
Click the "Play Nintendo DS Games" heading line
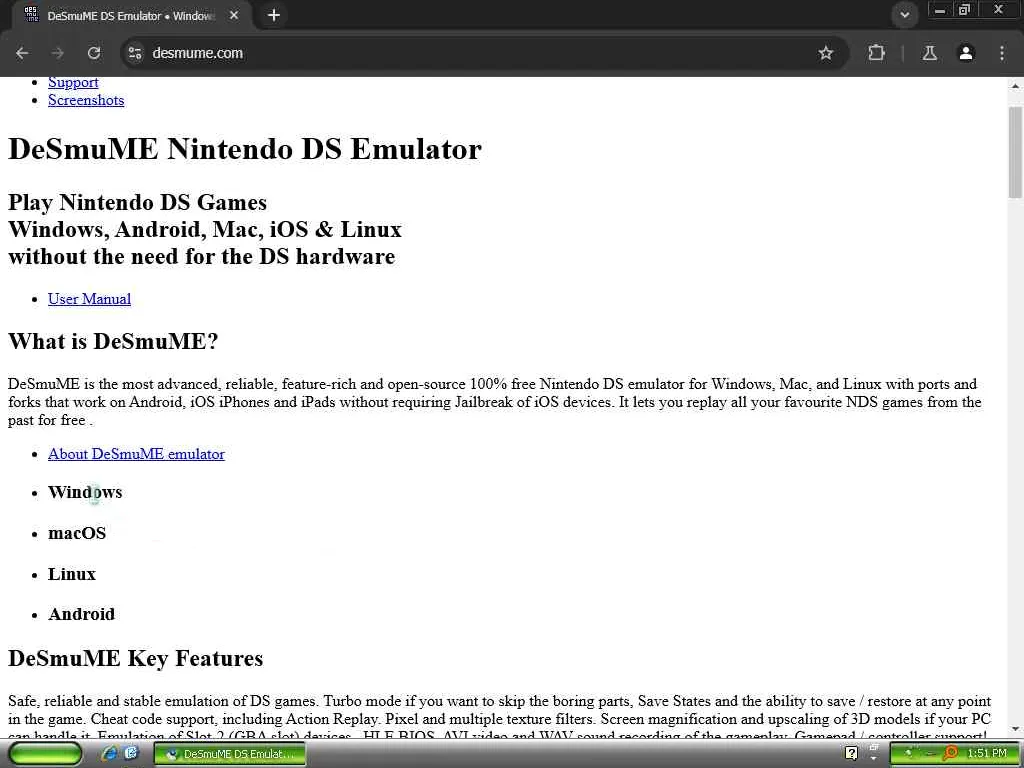(x=137, y=202)
